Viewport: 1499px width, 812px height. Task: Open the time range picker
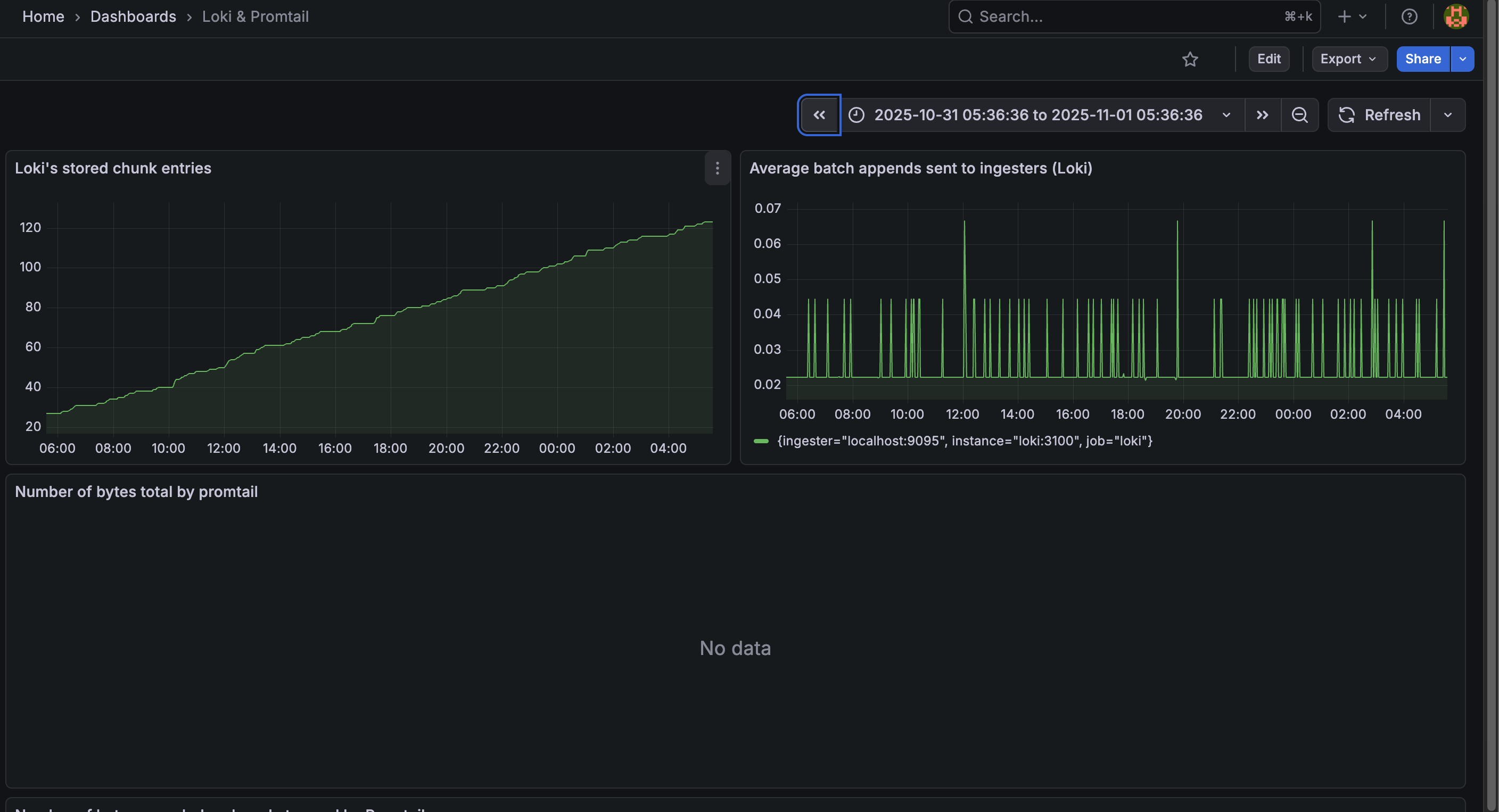(1038, 114)
